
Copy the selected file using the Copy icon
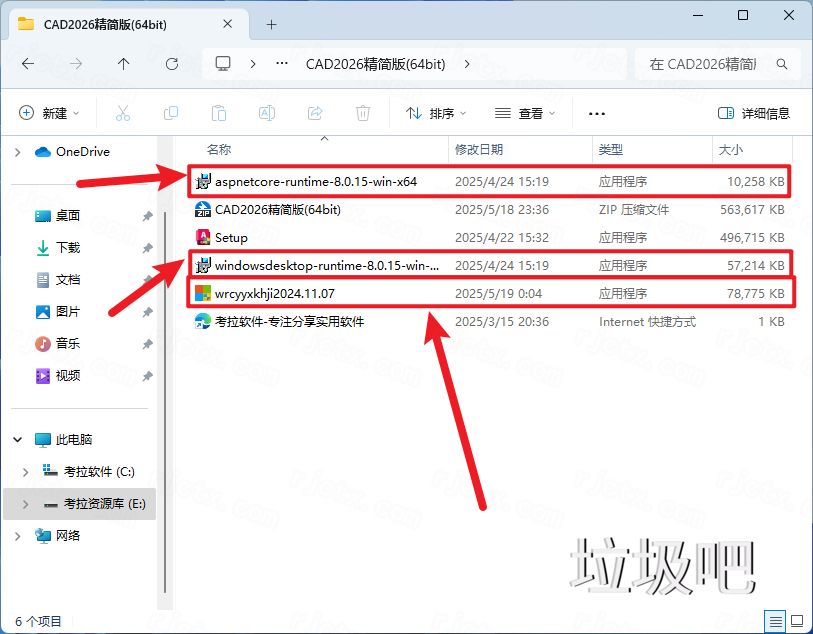[x=171, y=113]
